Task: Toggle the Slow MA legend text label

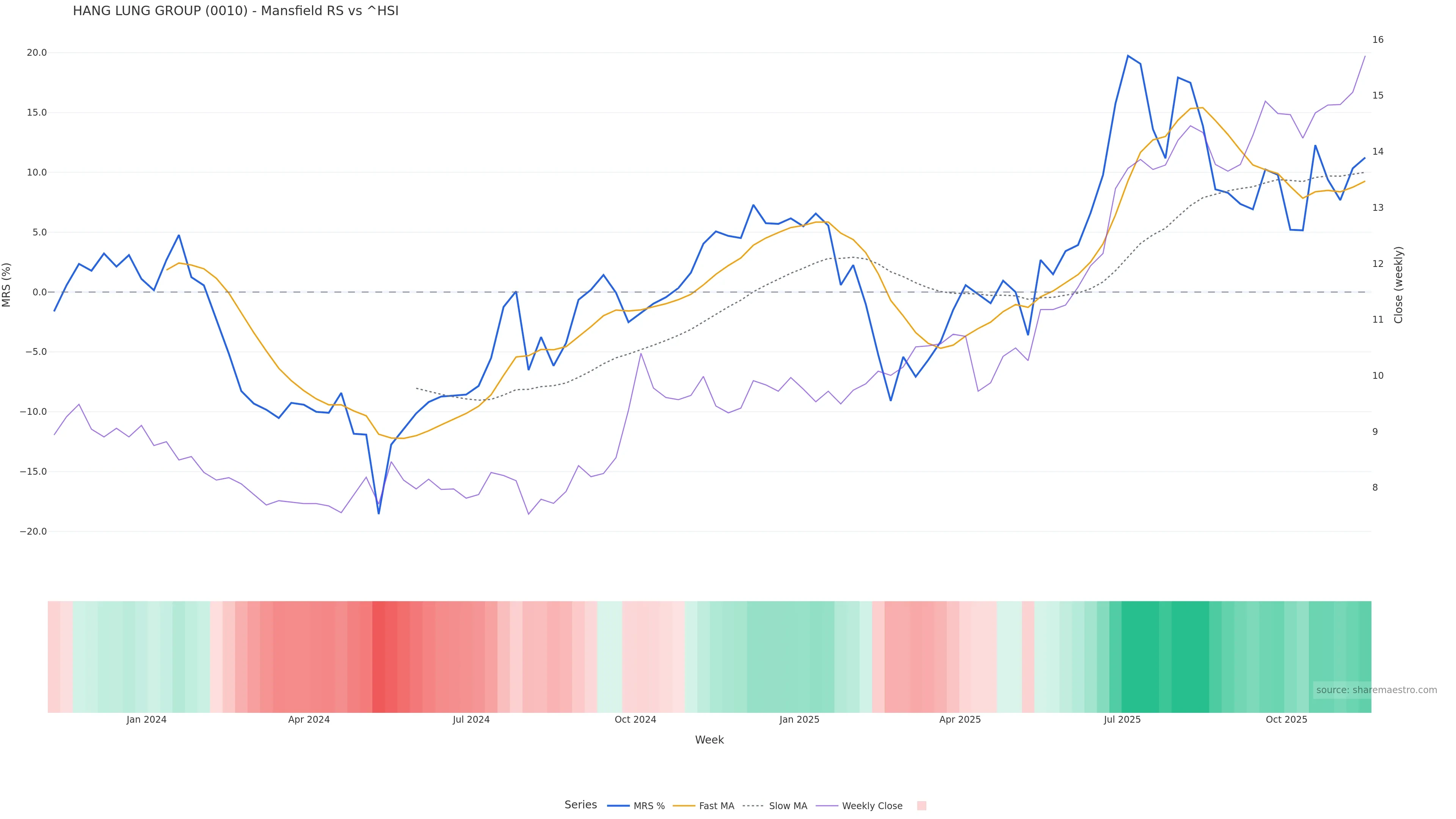Action: point(788,806)
